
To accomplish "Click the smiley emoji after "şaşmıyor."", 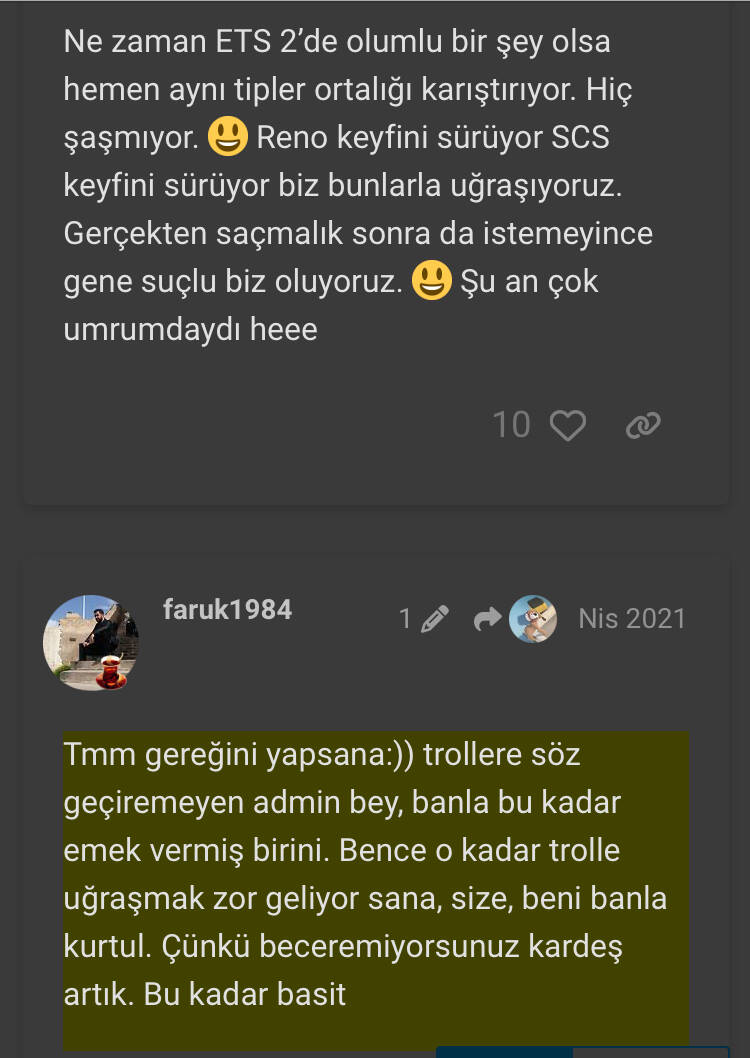I will [x=228, y=137].
